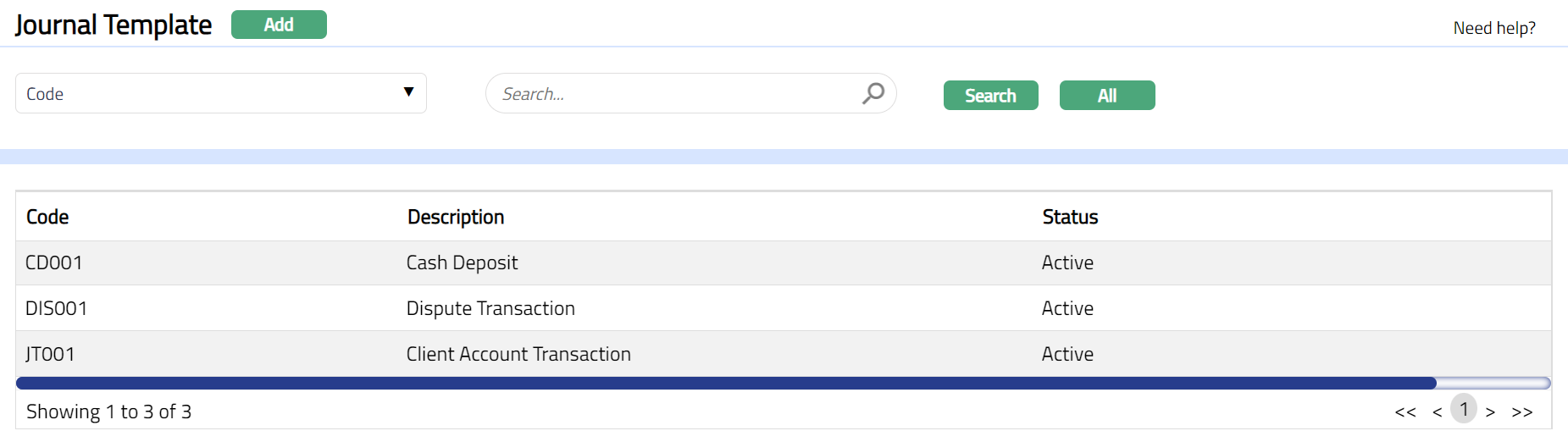Go to the first page of results
1568x442 pixels.
click(x=1405, y=412)
